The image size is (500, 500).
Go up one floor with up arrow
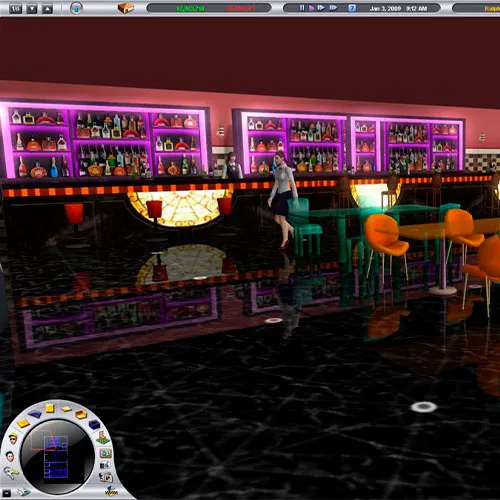(x=47, y=9)
